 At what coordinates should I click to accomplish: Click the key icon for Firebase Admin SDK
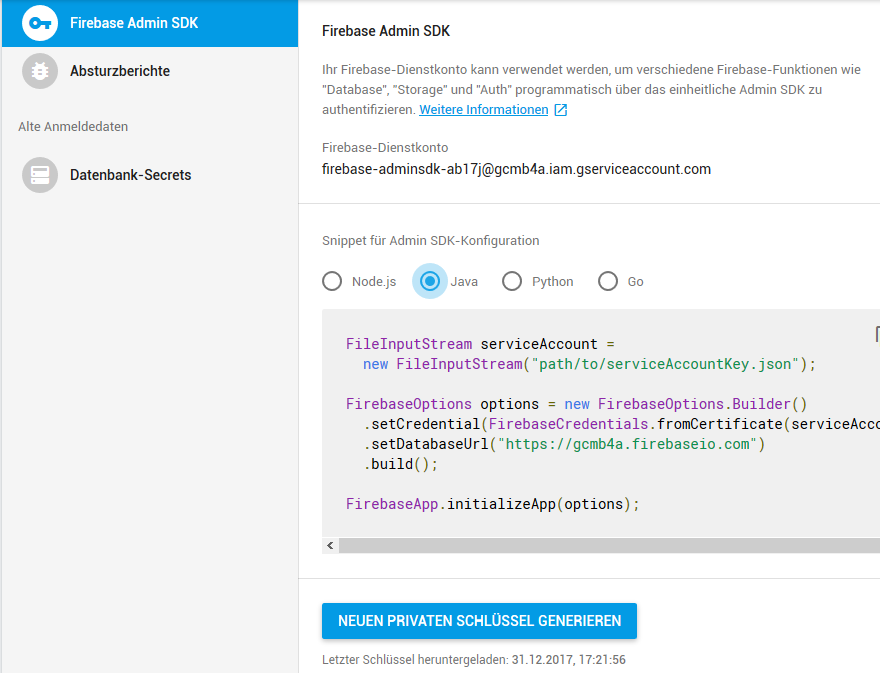click(x=40, y=23)
